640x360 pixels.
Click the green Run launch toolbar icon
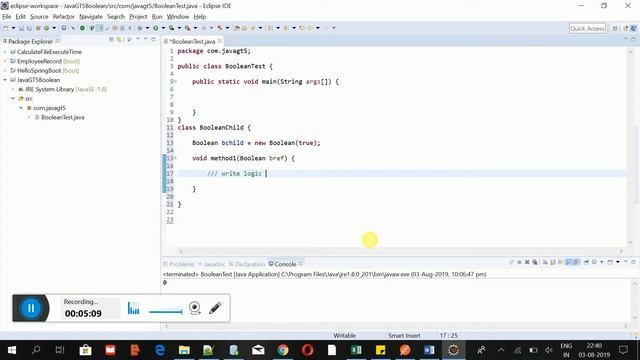[x=156, y=28]
